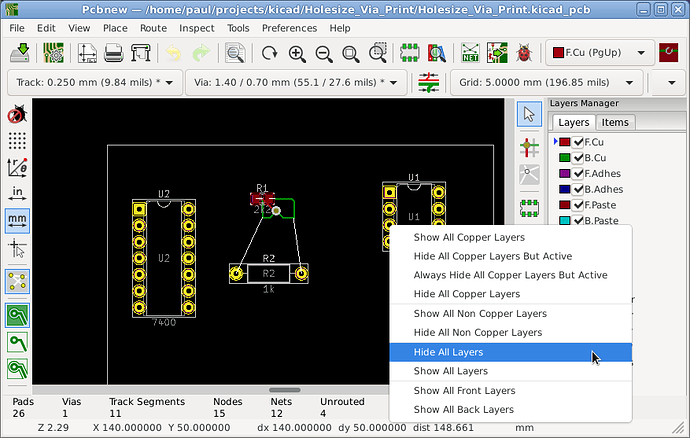
Task: Open active layer F.Cu dropdown
Action: tap(600, 53)
